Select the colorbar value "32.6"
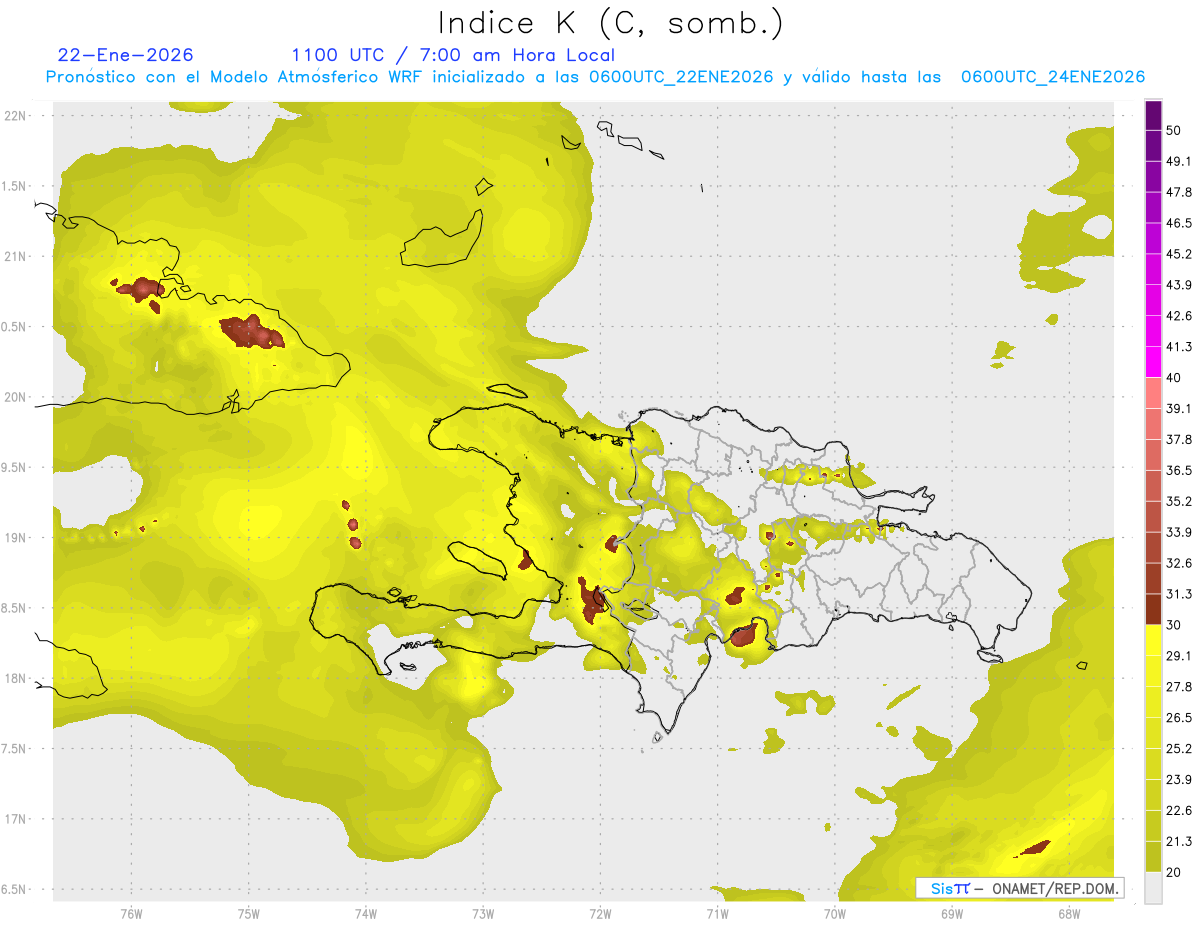The image size is (1200, 927). tap(1178, 563)
